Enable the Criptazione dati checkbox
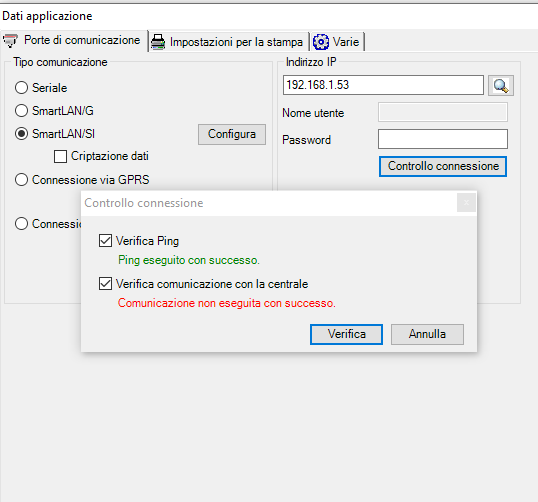Screen dimensions: 538x502 pyautogui.click(x=60, y=156)
